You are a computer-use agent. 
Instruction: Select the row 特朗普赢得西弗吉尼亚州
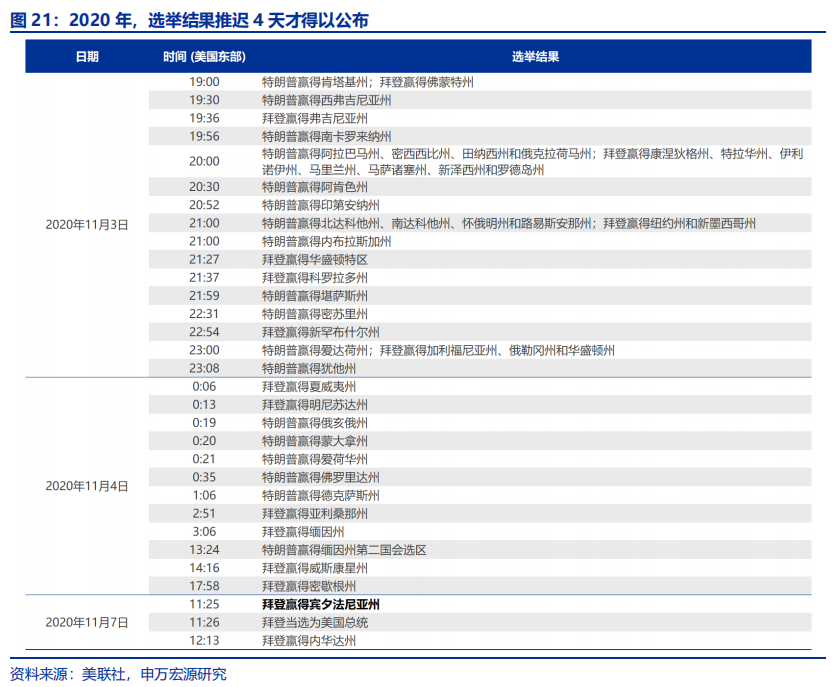(480, 100)
